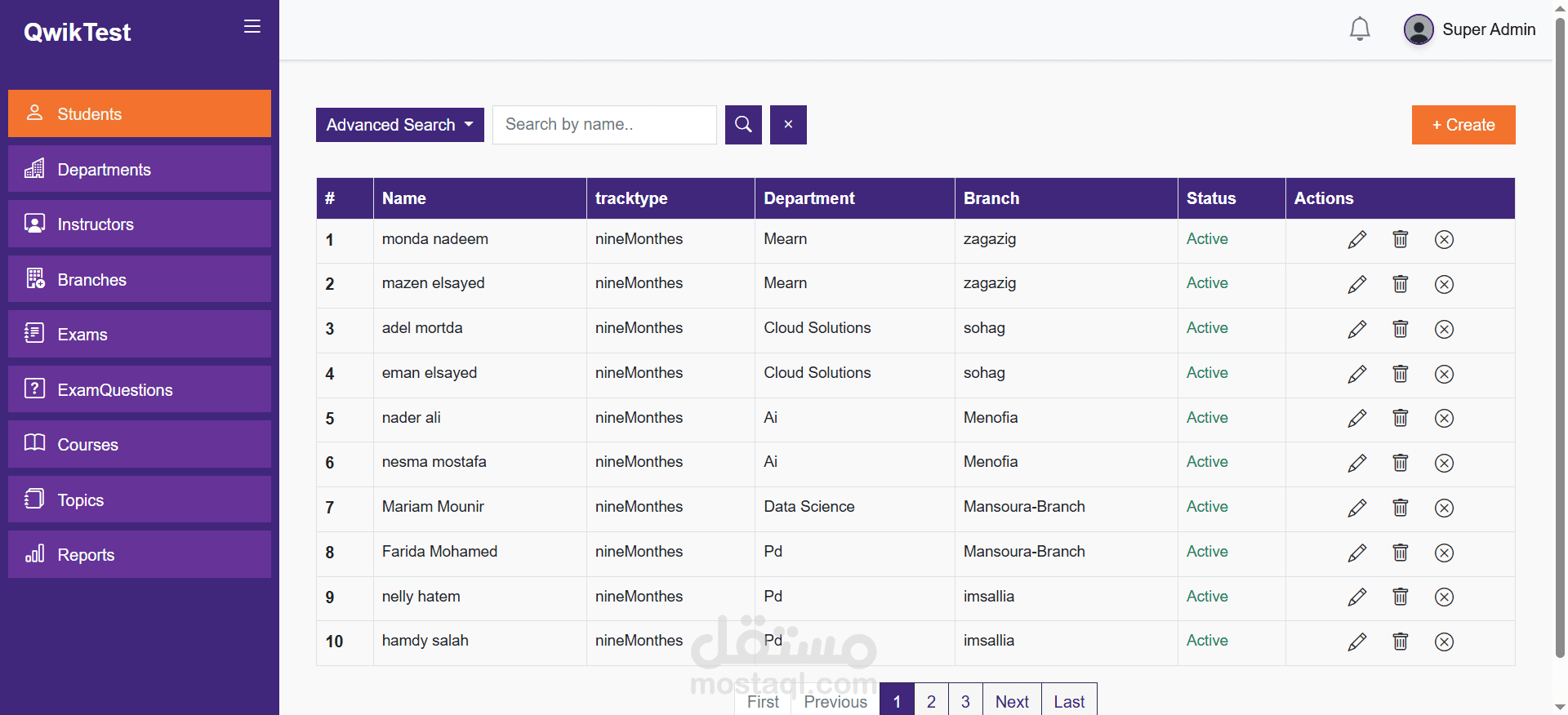Screen dimensions: 1568x715
Task: Edit nelly hatem record
Action: coord(1357,597)
